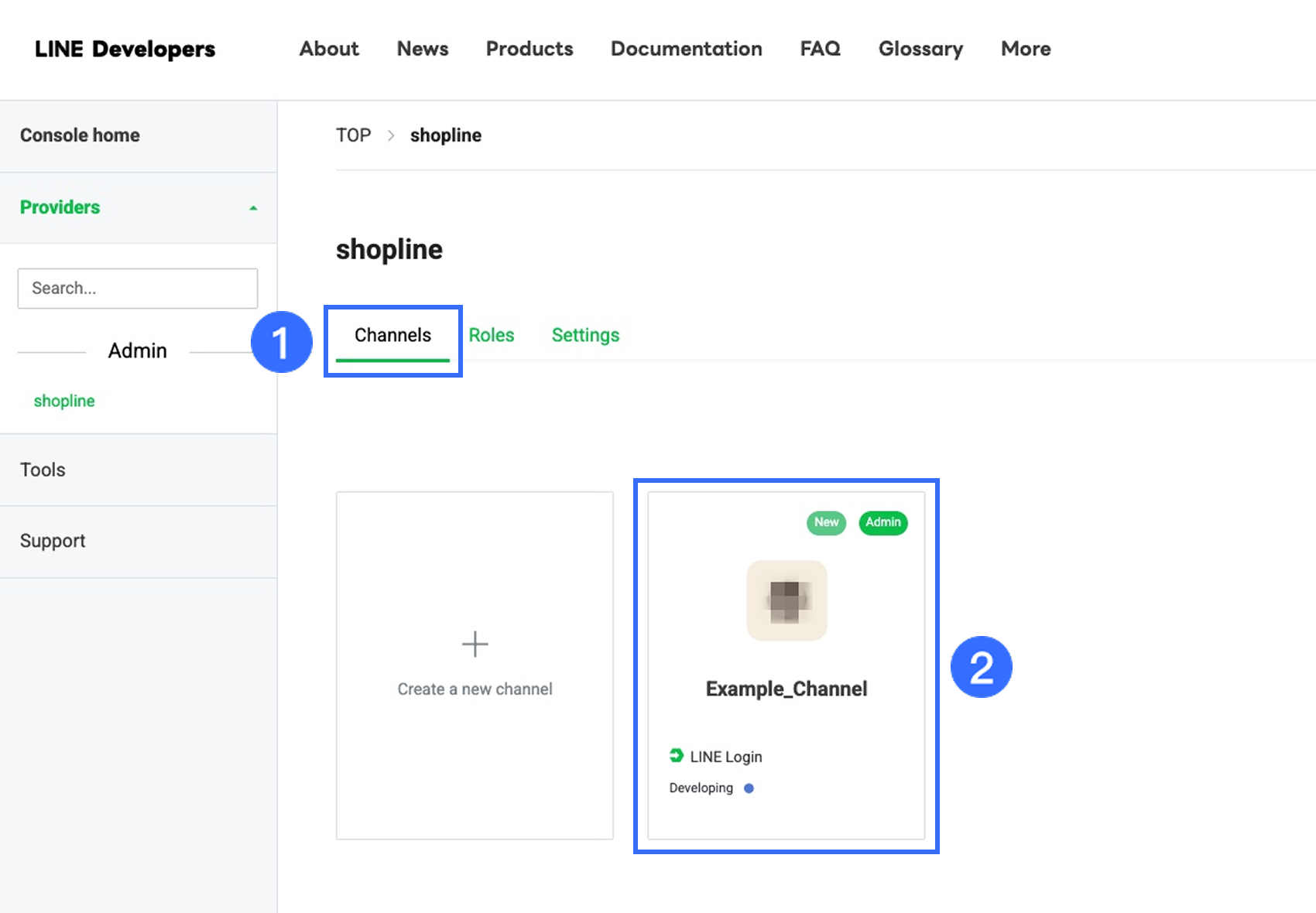
Task: Open the Example_Channel channel title
Action: (x=787, y=689)
